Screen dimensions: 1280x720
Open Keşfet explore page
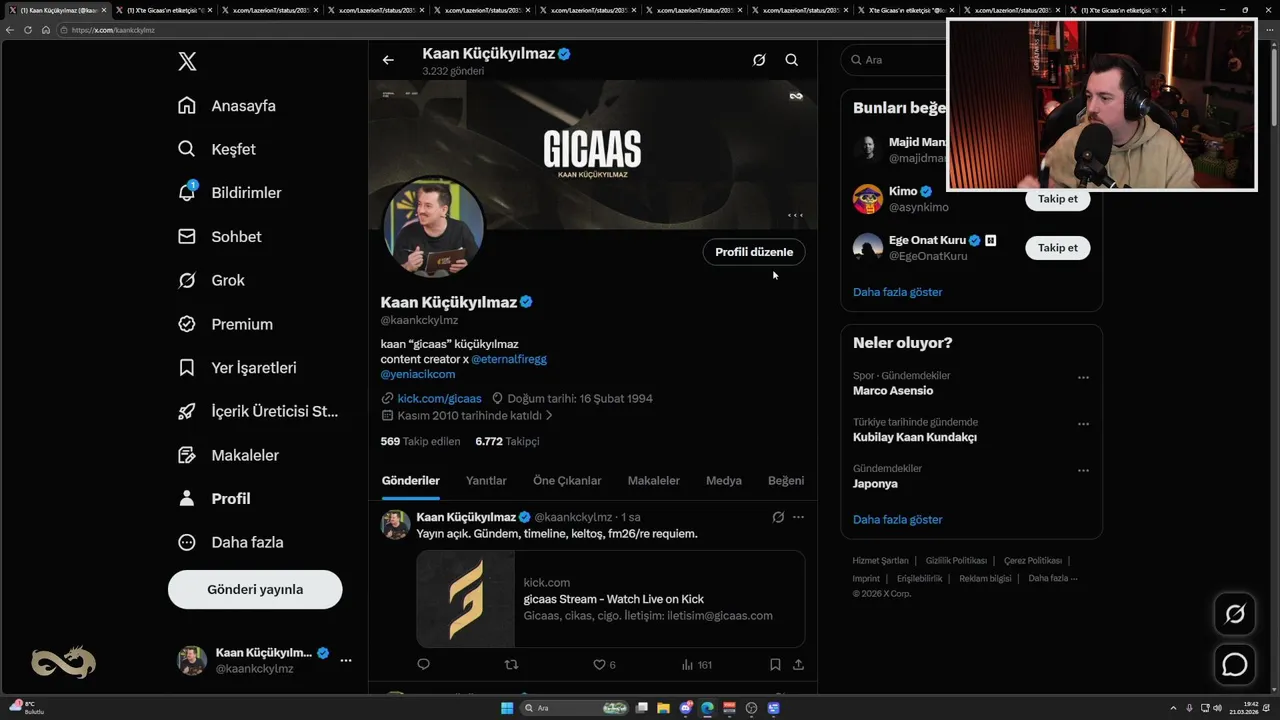pos(217,149)
